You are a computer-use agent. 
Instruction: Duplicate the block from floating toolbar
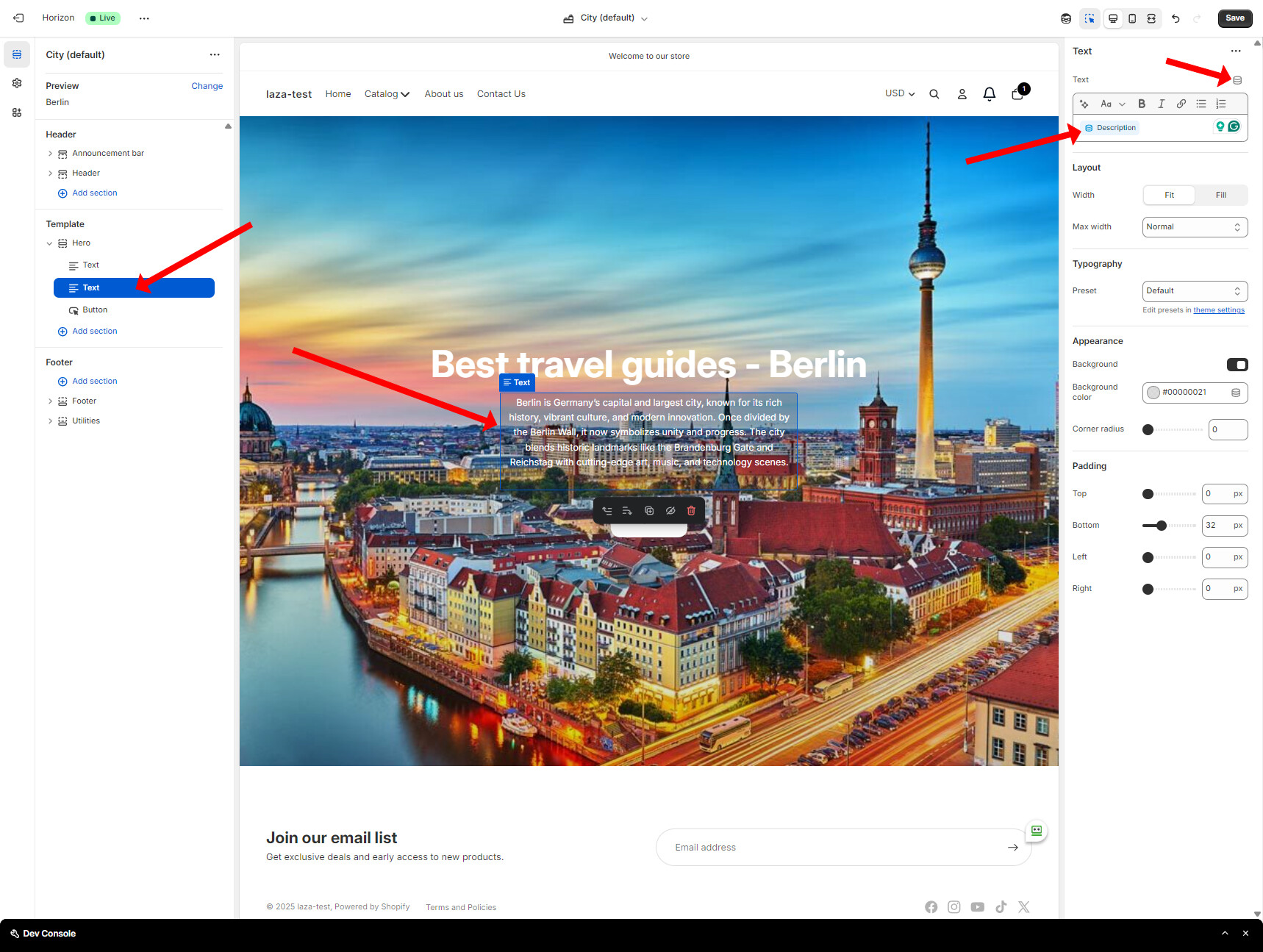point(649,511)
